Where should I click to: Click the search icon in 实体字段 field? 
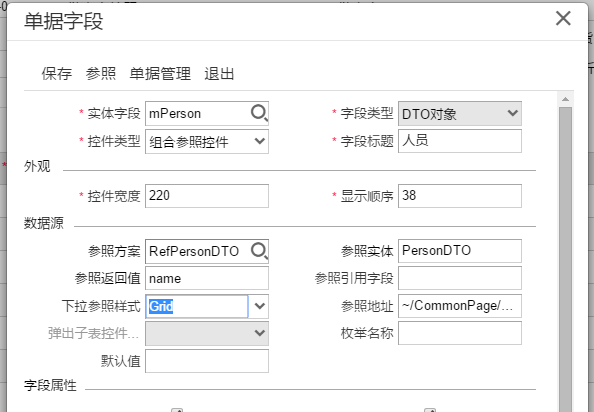pos(259,113)
